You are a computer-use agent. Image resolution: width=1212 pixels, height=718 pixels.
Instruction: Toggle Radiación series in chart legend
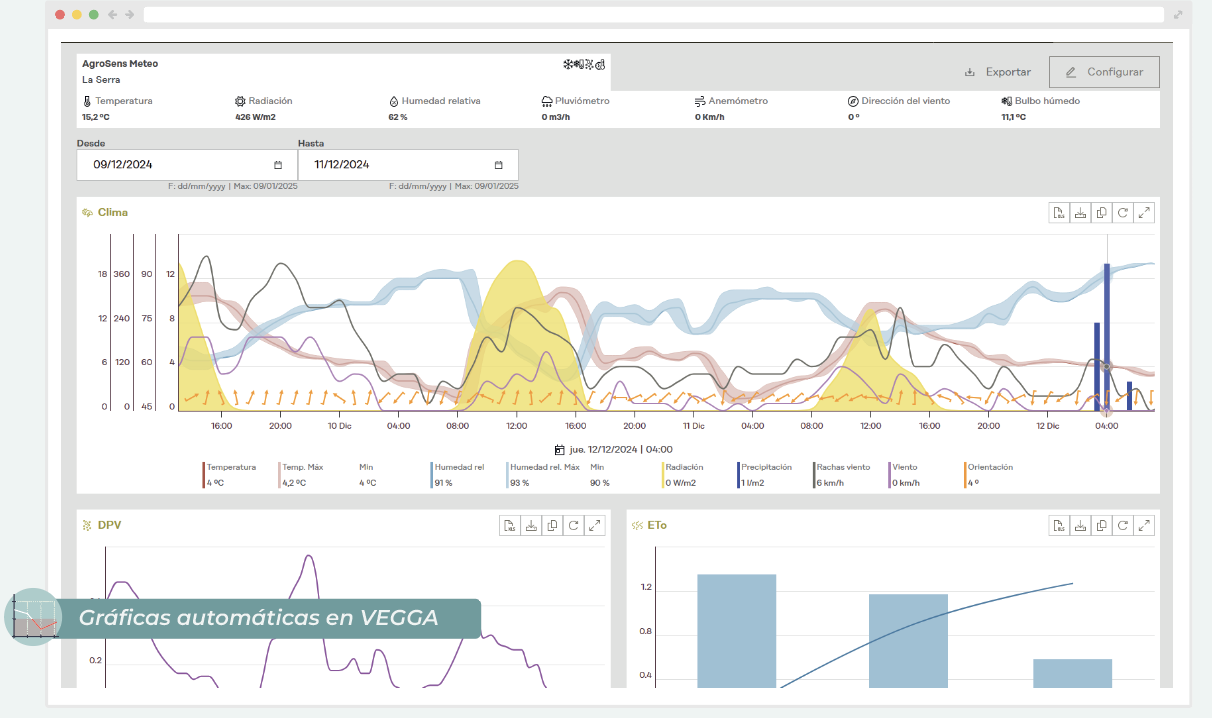click(x=683, y=467)
